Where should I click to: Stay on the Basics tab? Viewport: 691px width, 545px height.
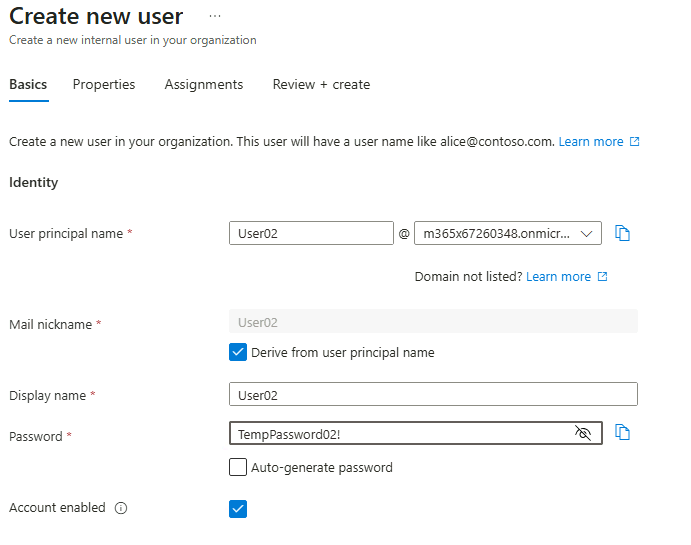tap(28, 85)
